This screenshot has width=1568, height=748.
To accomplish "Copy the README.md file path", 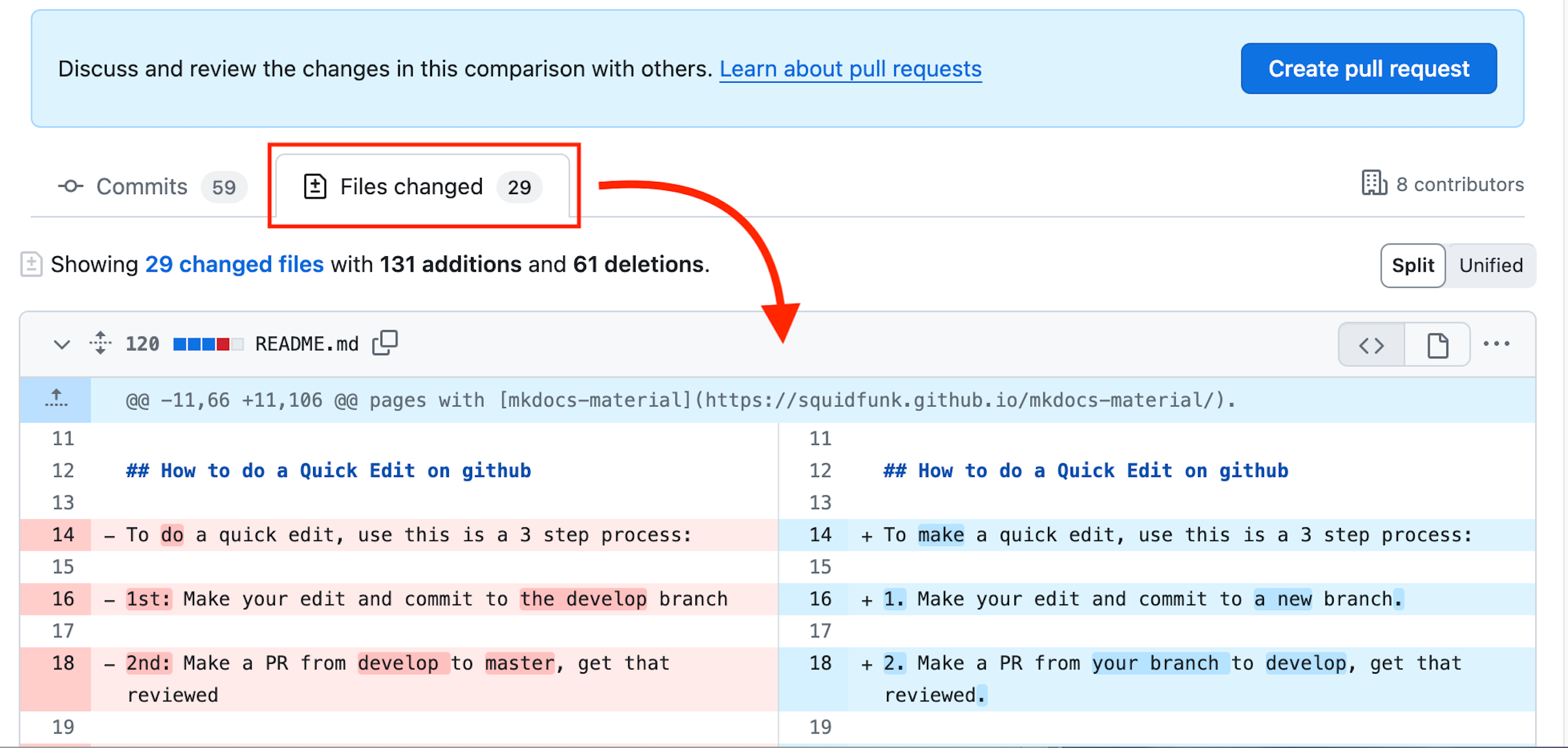I will coord(385,343).
